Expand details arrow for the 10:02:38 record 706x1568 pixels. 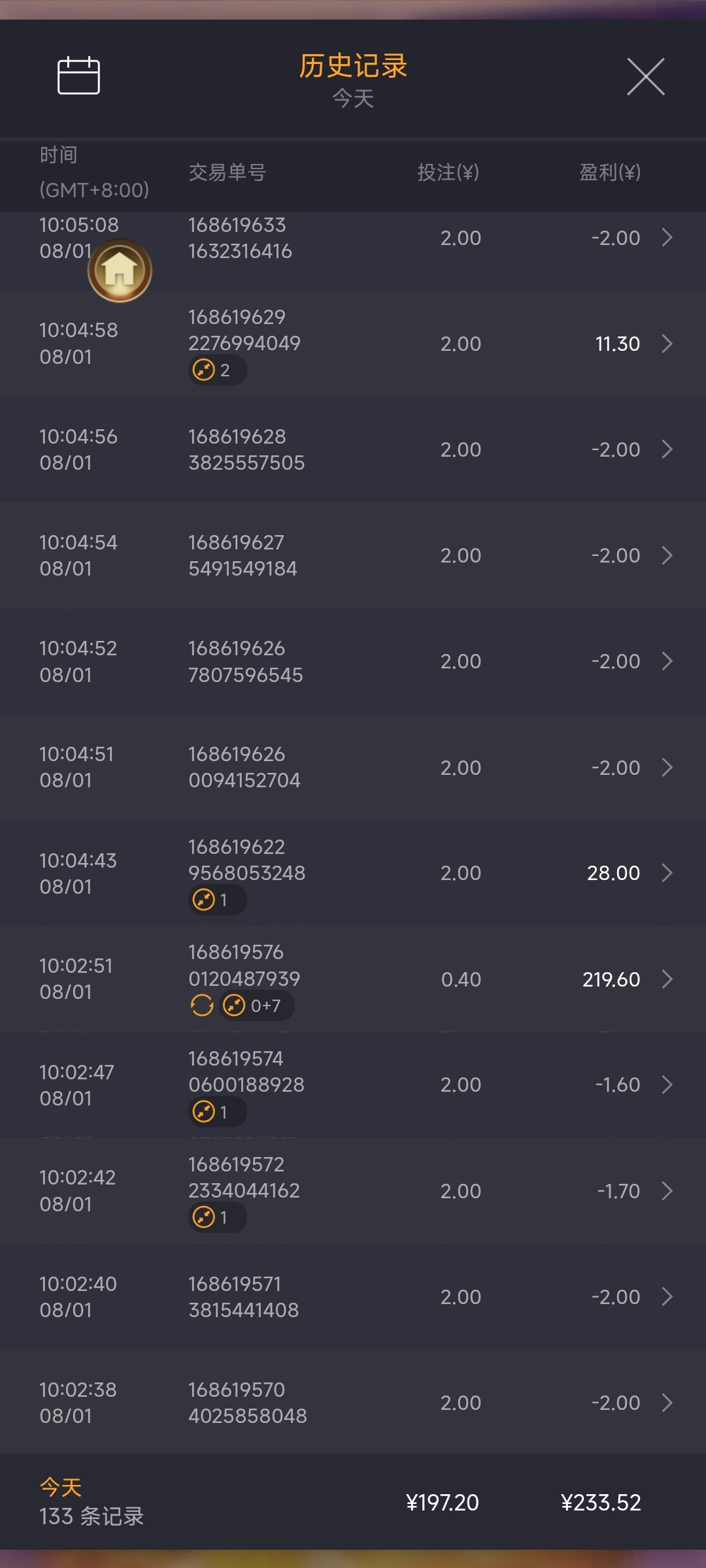[x=667, y=1403]
